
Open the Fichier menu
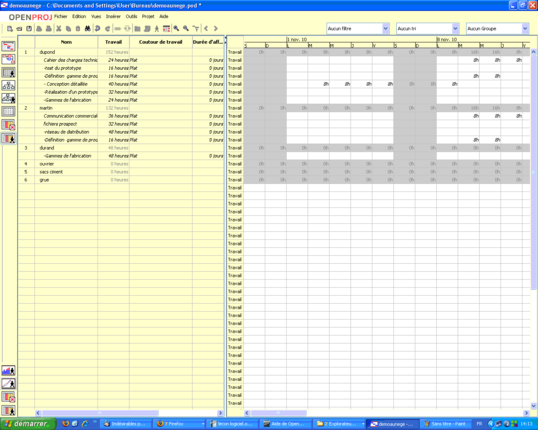[61, 16]
